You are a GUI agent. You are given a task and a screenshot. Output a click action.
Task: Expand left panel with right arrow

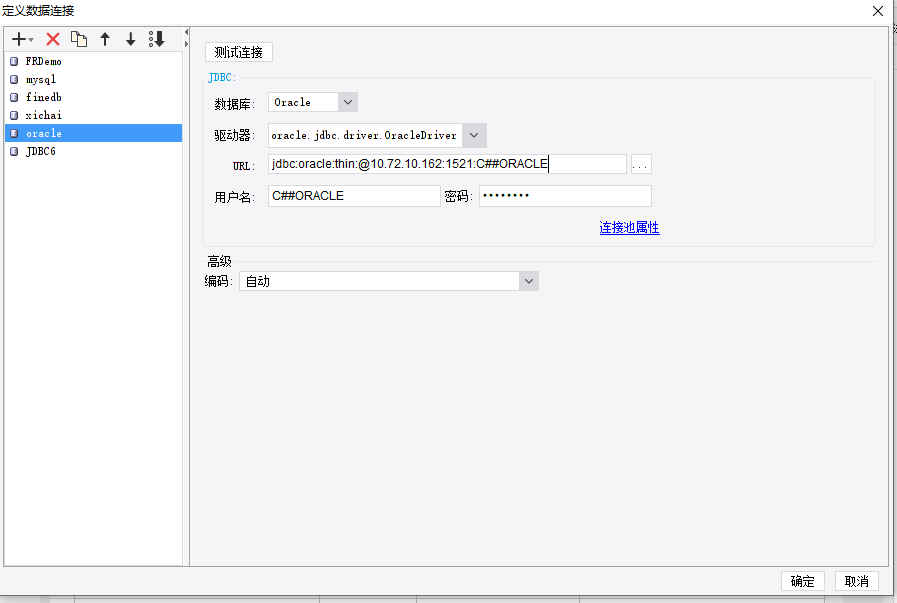186,43
